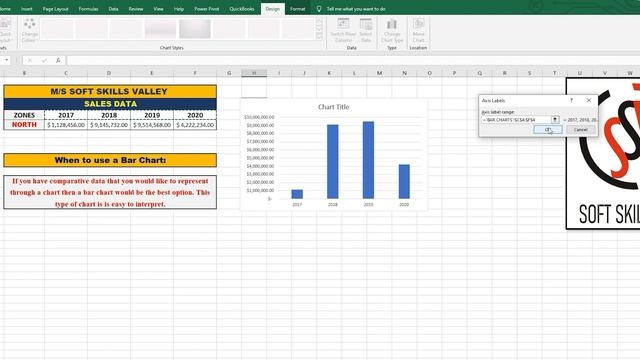
Task: Click the ZONES cell
Action: pos(24,115)
